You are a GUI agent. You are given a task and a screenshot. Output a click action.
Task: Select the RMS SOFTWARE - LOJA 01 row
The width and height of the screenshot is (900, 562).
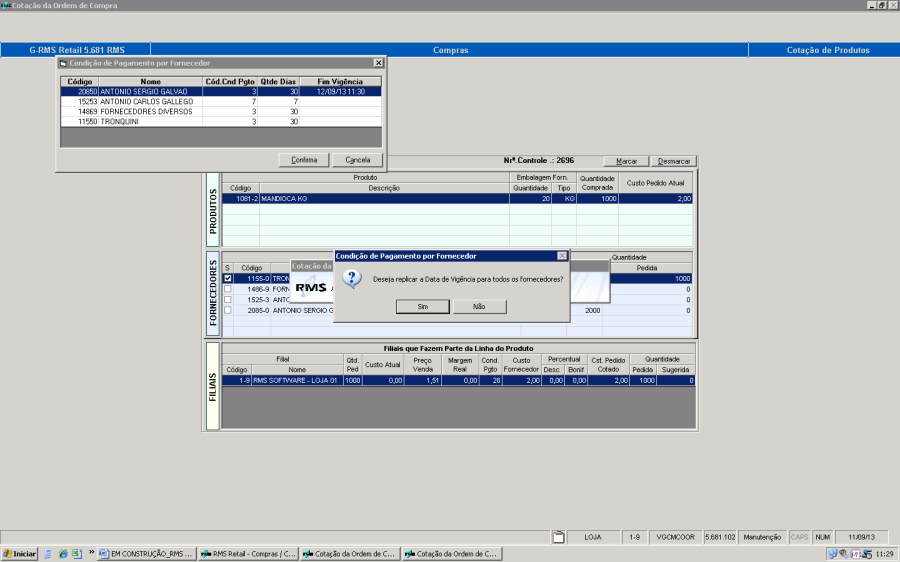pyautogui.click(x=459, y=380)
